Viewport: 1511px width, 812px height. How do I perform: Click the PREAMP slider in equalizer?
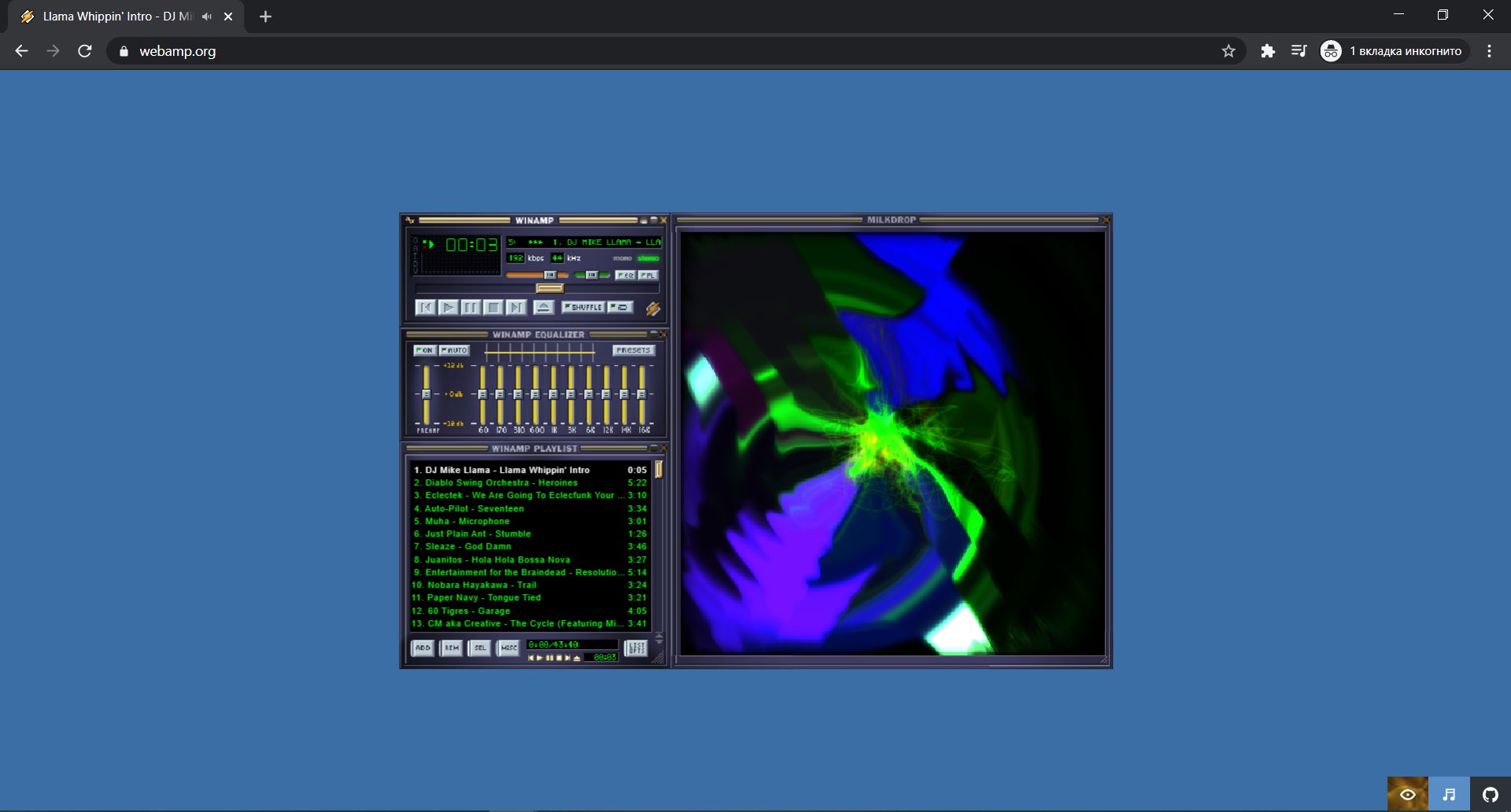[x=426, y=394]
